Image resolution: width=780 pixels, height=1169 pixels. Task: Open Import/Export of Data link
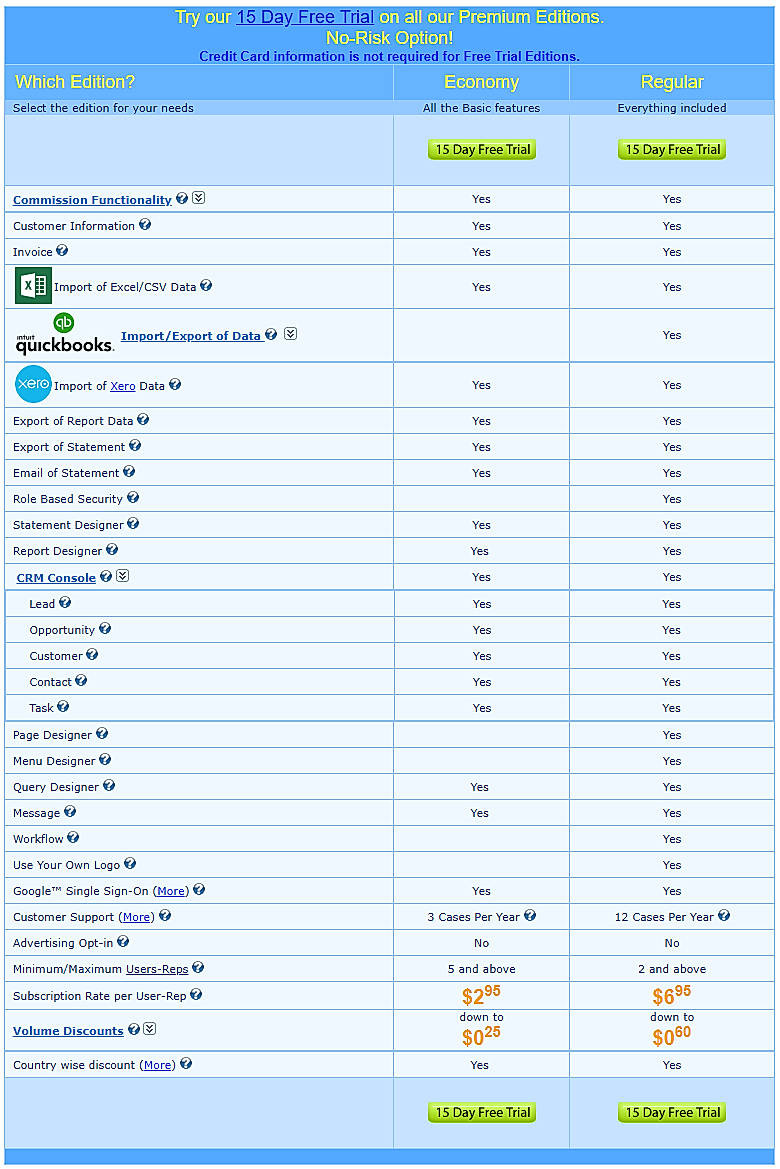click(x=191, y=335)
